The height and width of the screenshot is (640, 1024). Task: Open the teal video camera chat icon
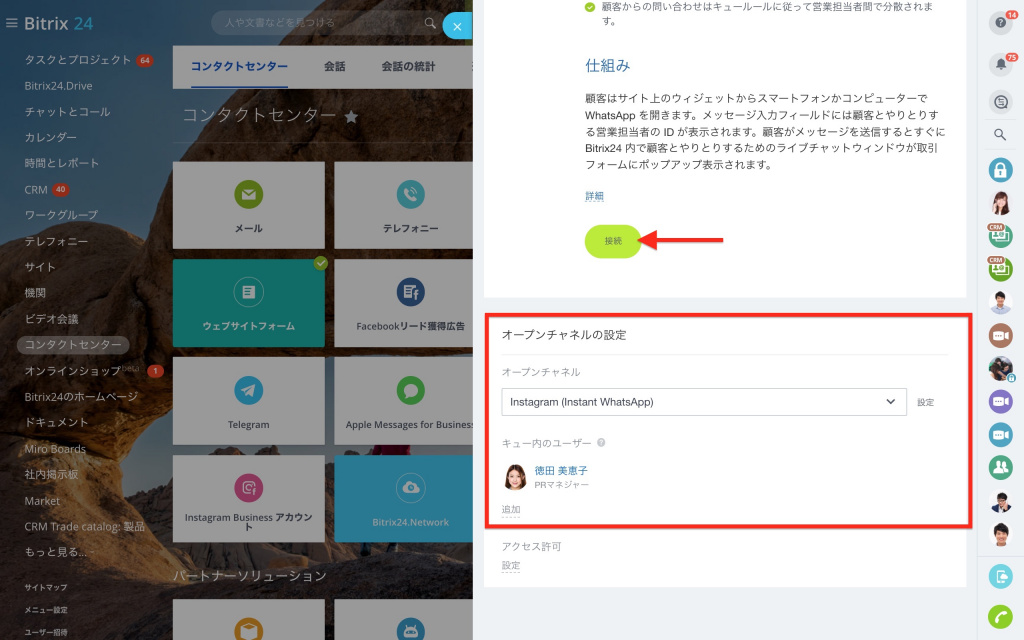coord(1000,434)
